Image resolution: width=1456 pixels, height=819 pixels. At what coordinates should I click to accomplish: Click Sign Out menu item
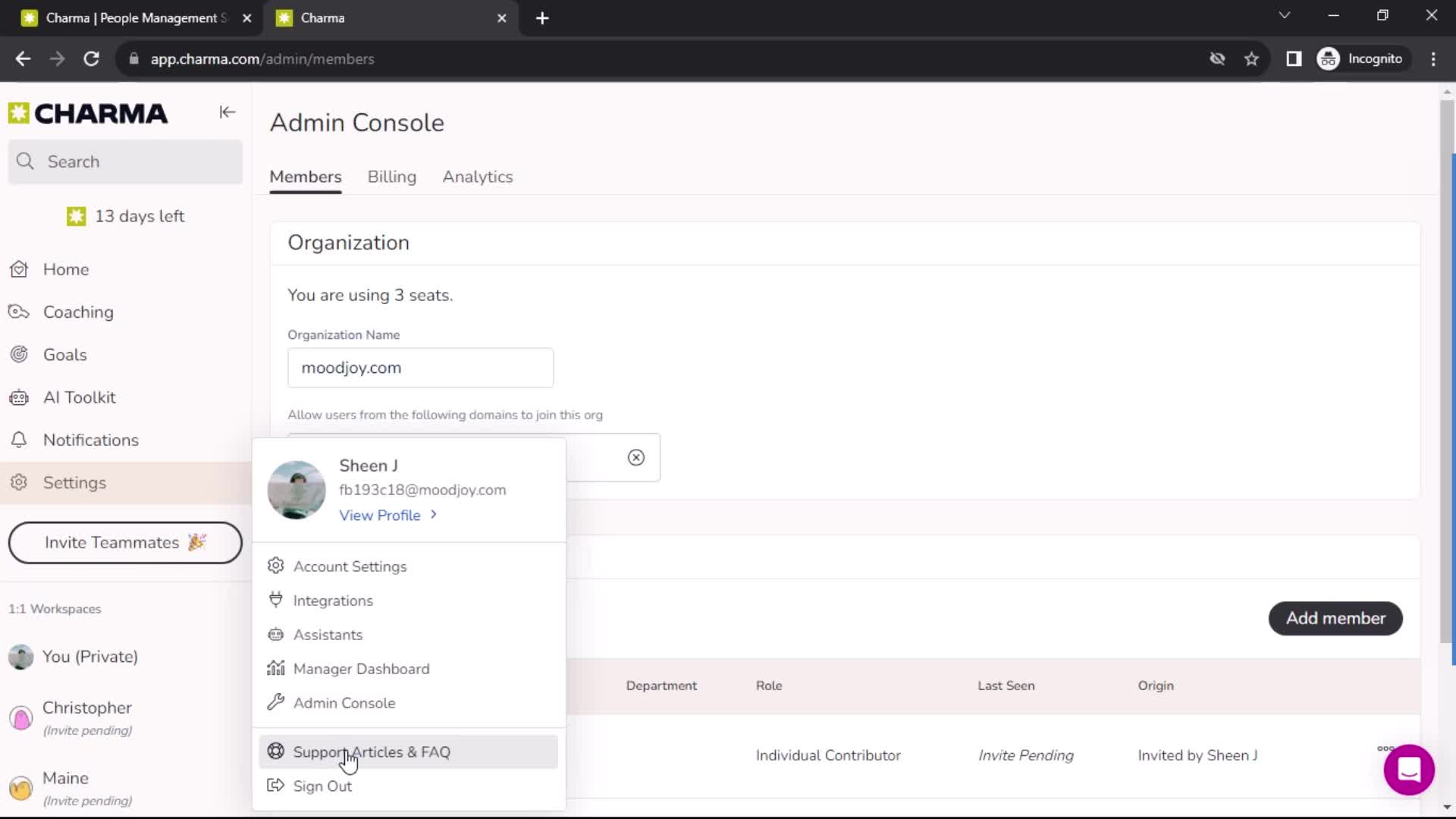tap(321, 785)
